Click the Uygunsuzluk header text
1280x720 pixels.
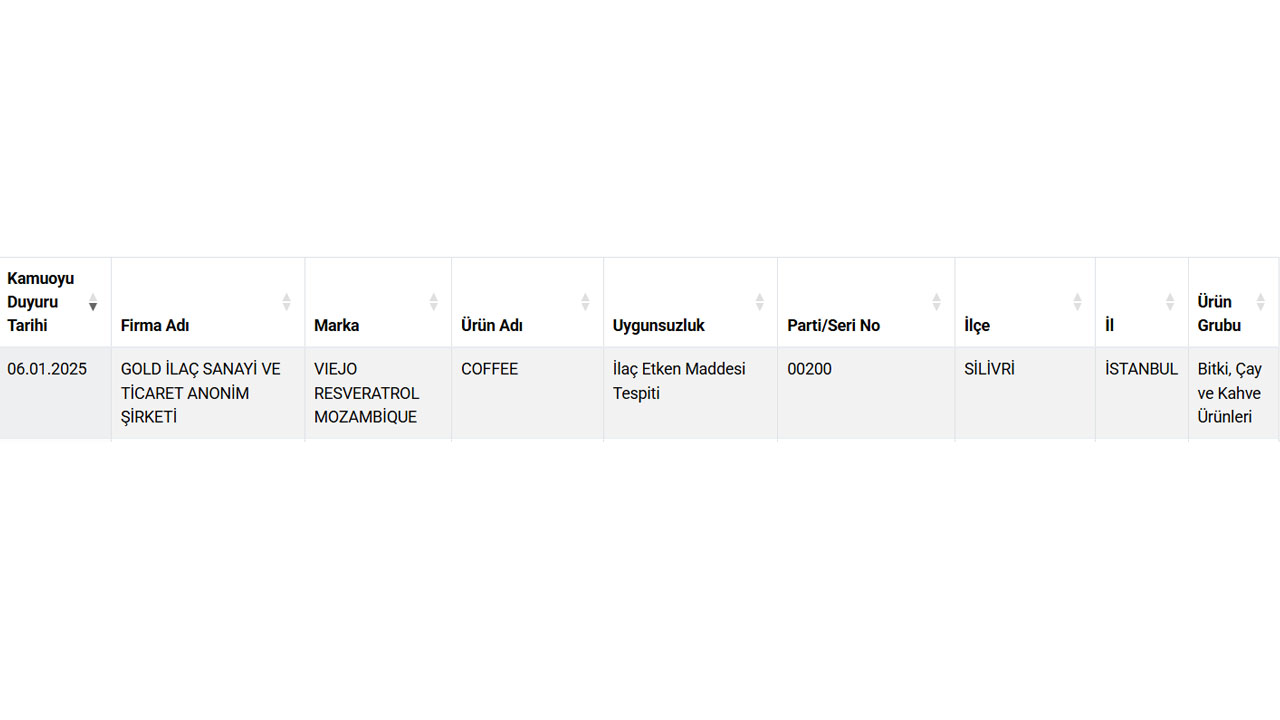(x=659, y=326)
